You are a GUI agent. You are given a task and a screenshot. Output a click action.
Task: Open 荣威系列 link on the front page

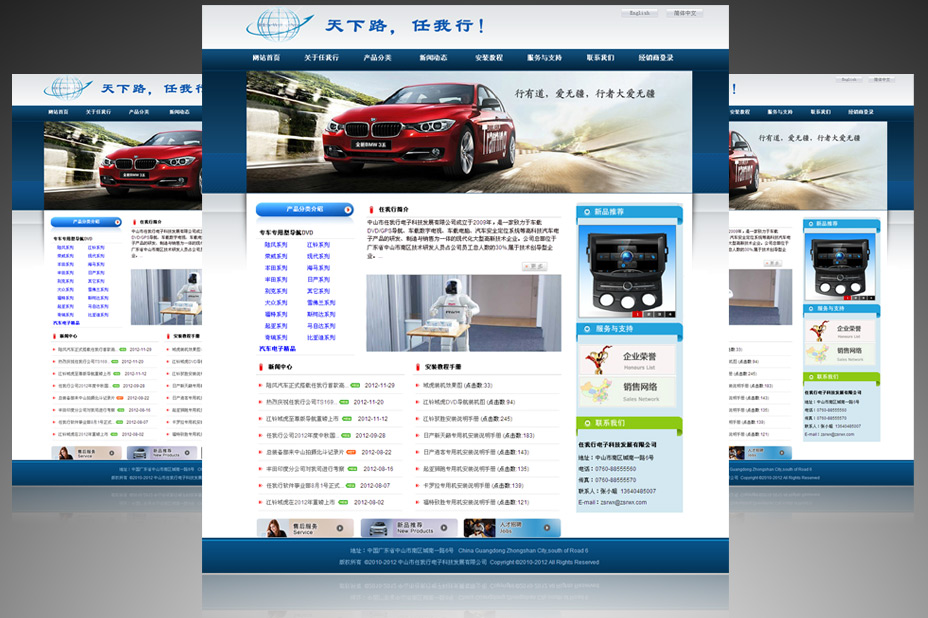click(x=276, y=256)
